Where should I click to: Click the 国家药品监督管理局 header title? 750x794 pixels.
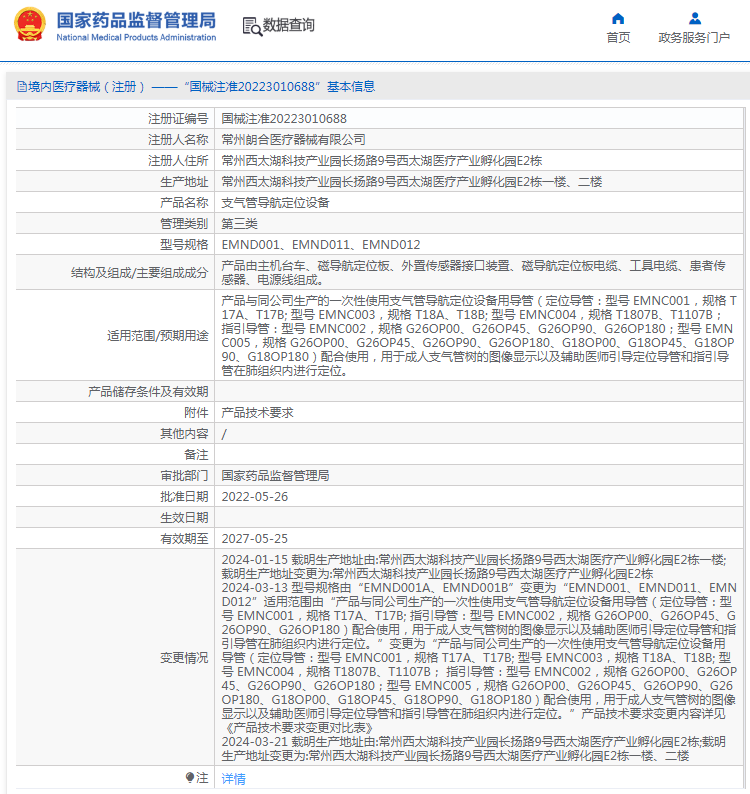(136, 20)
